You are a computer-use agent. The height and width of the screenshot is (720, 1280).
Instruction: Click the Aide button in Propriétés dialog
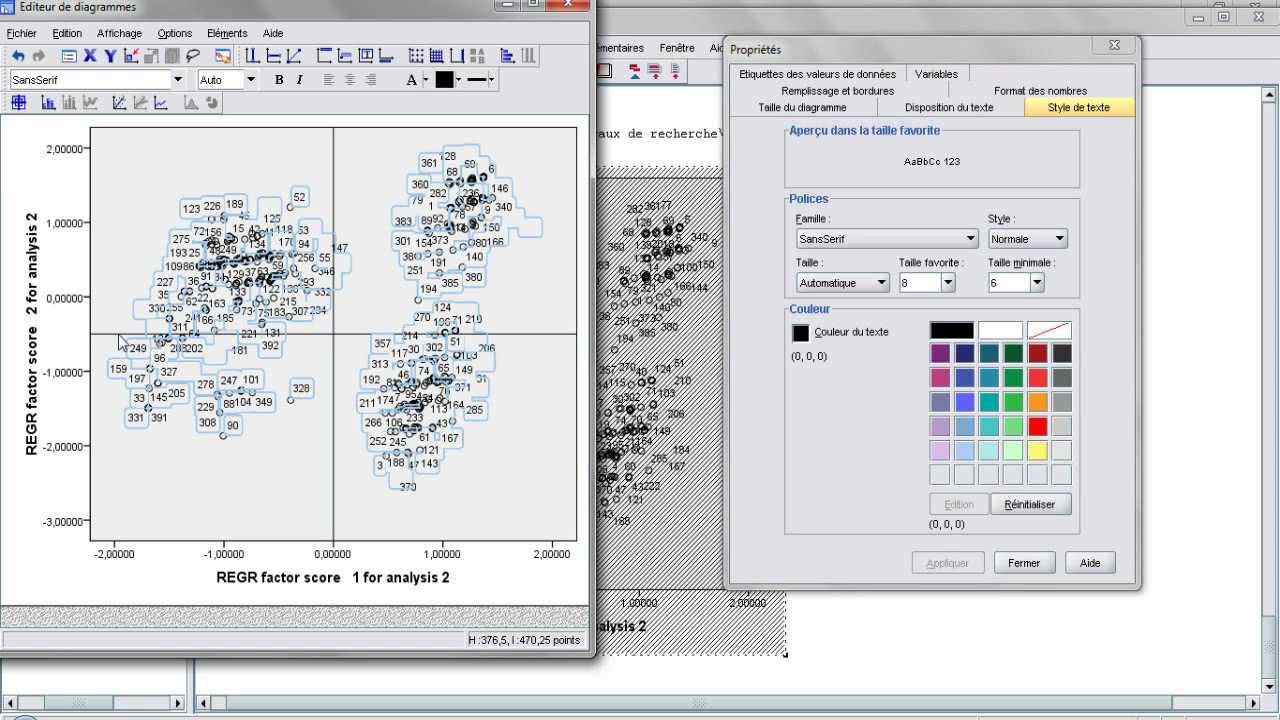tap(1090, 563)
